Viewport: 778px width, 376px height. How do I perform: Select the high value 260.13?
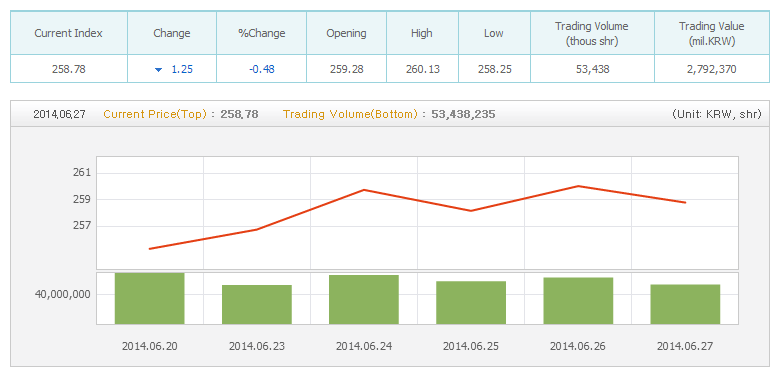[422, 69]
